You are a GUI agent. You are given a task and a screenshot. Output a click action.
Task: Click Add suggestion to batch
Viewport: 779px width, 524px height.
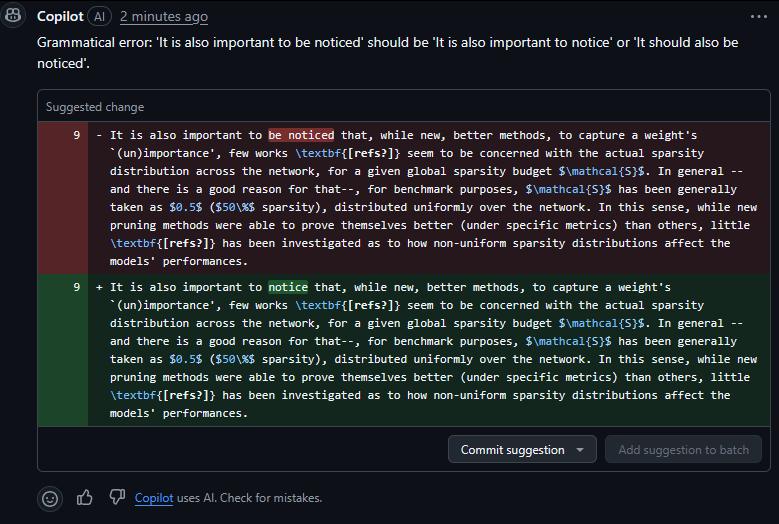683,449
